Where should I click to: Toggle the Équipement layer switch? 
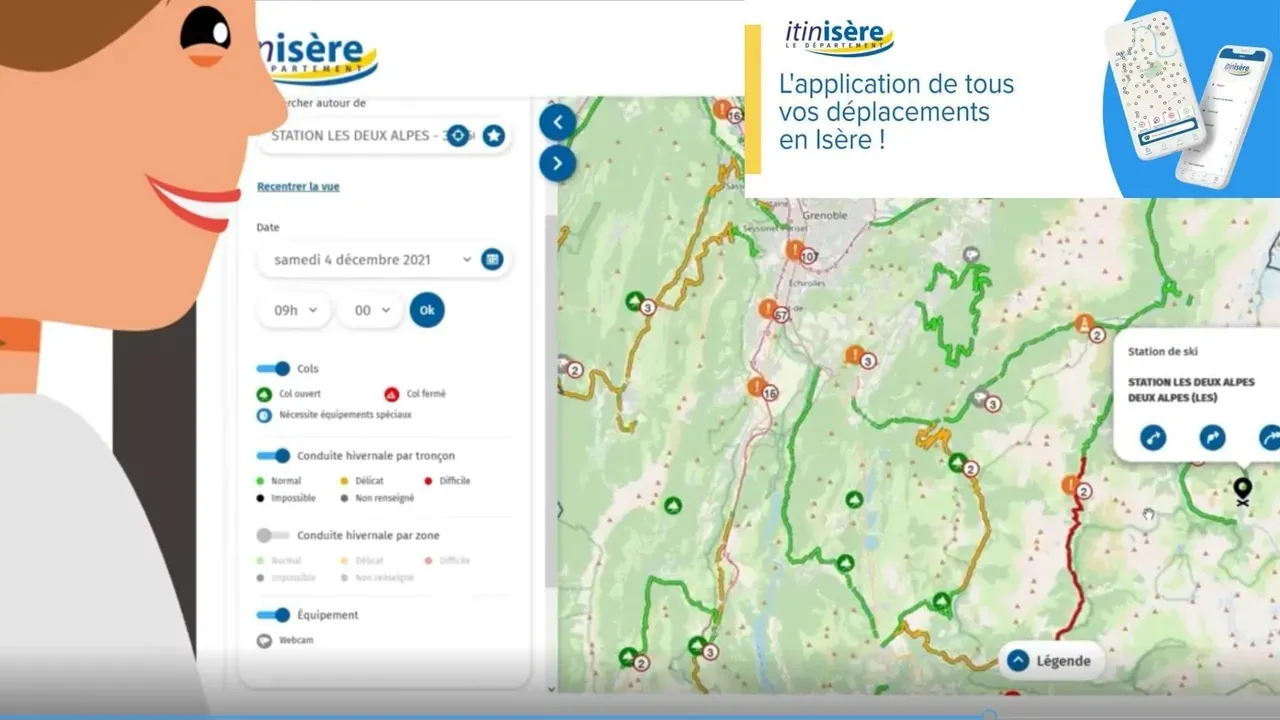pos(273,615)
